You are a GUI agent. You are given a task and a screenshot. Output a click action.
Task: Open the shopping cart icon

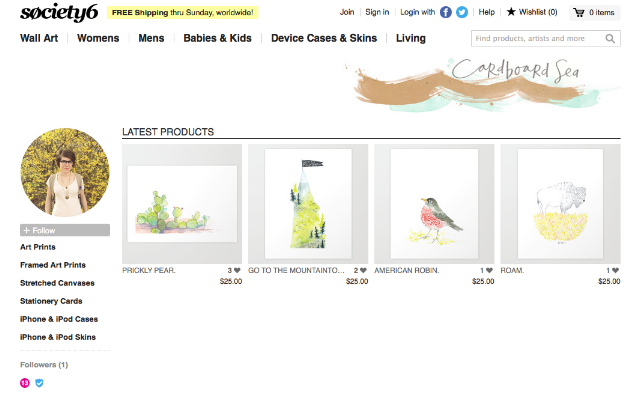tap(579, 13)
